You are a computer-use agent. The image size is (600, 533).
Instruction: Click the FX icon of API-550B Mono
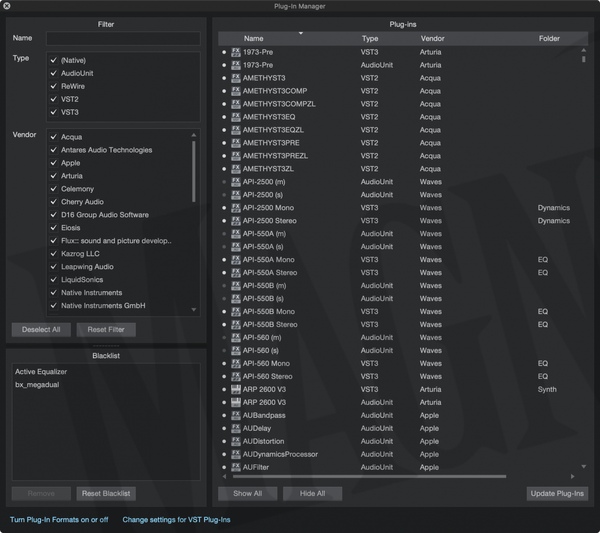click(236, 312)
